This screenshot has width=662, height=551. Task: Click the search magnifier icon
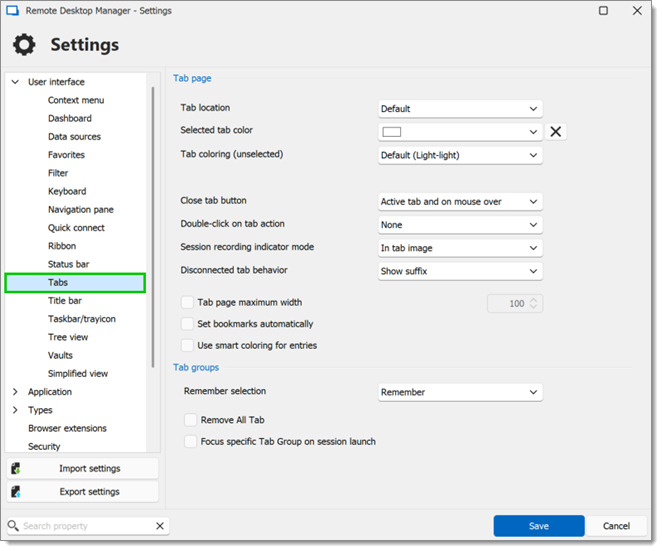pos(13,526)
